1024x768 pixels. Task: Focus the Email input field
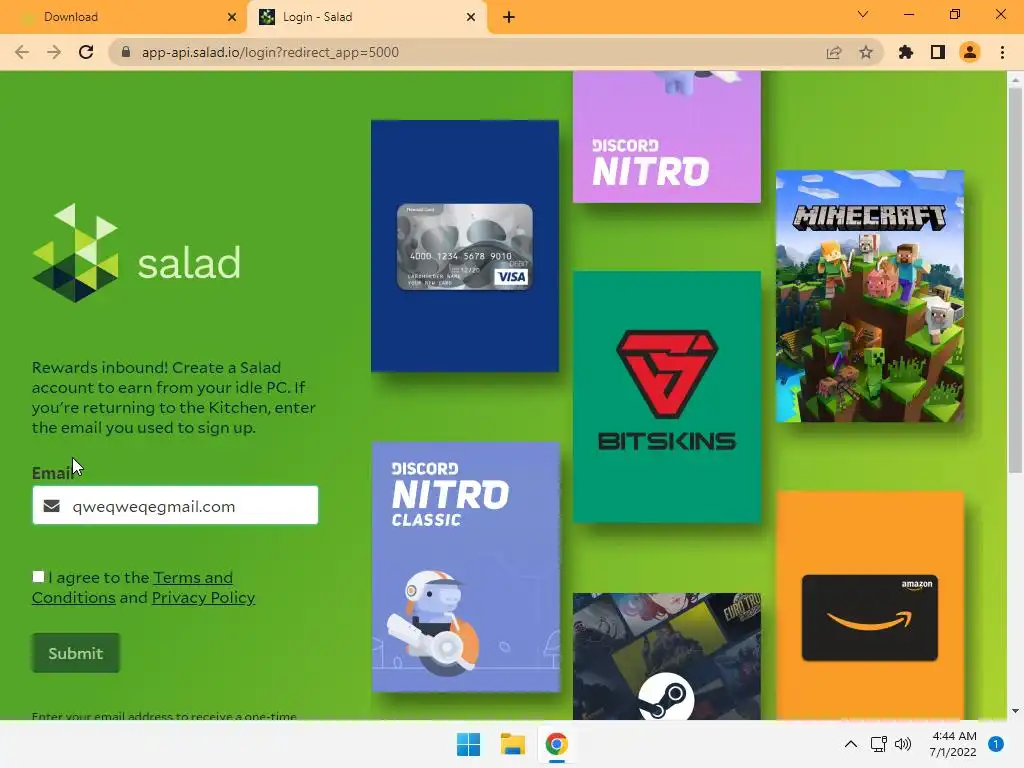(175, 505)
